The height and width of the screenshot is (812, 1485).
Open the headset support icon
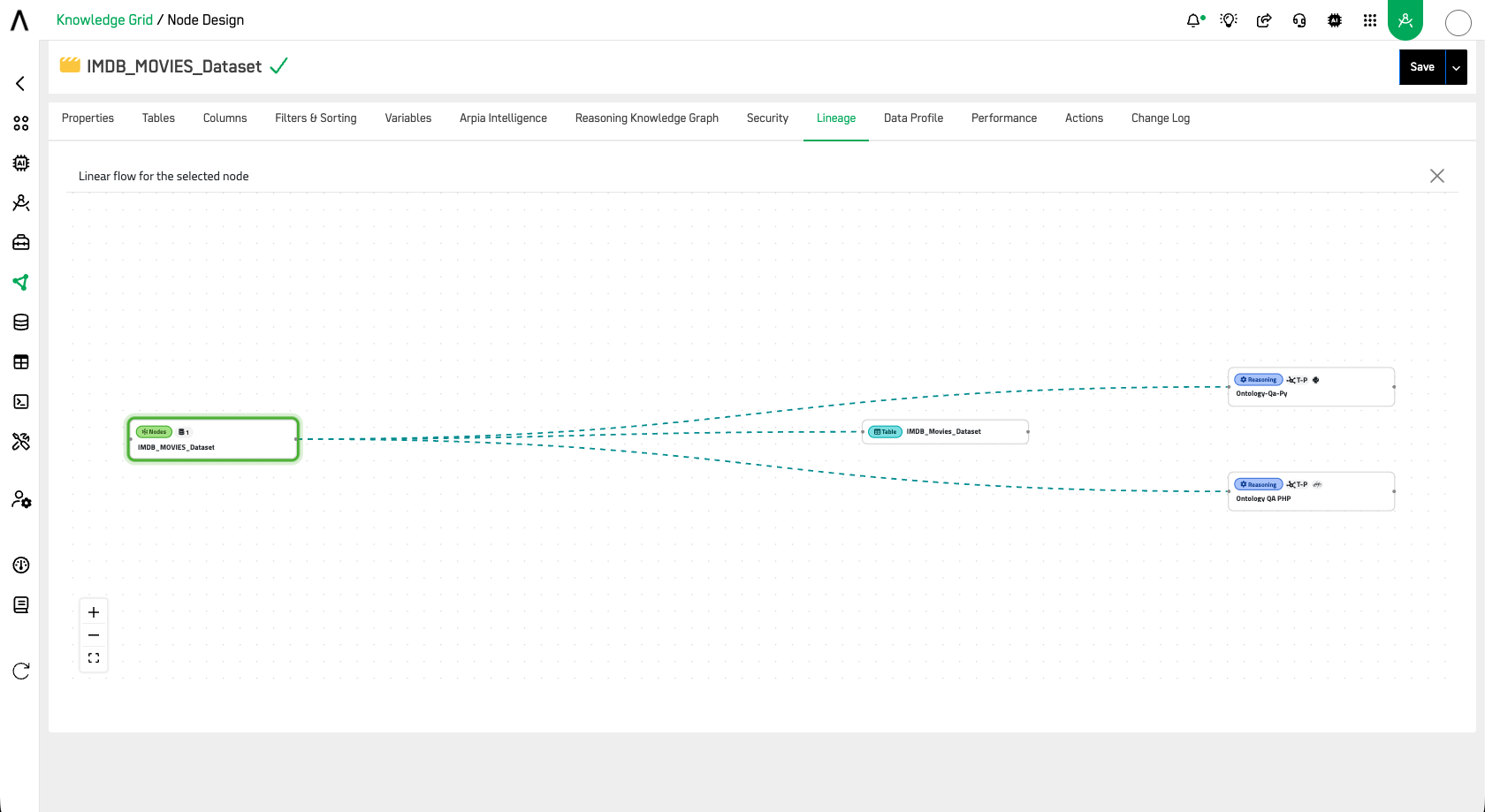click(x=1299, y=20)
